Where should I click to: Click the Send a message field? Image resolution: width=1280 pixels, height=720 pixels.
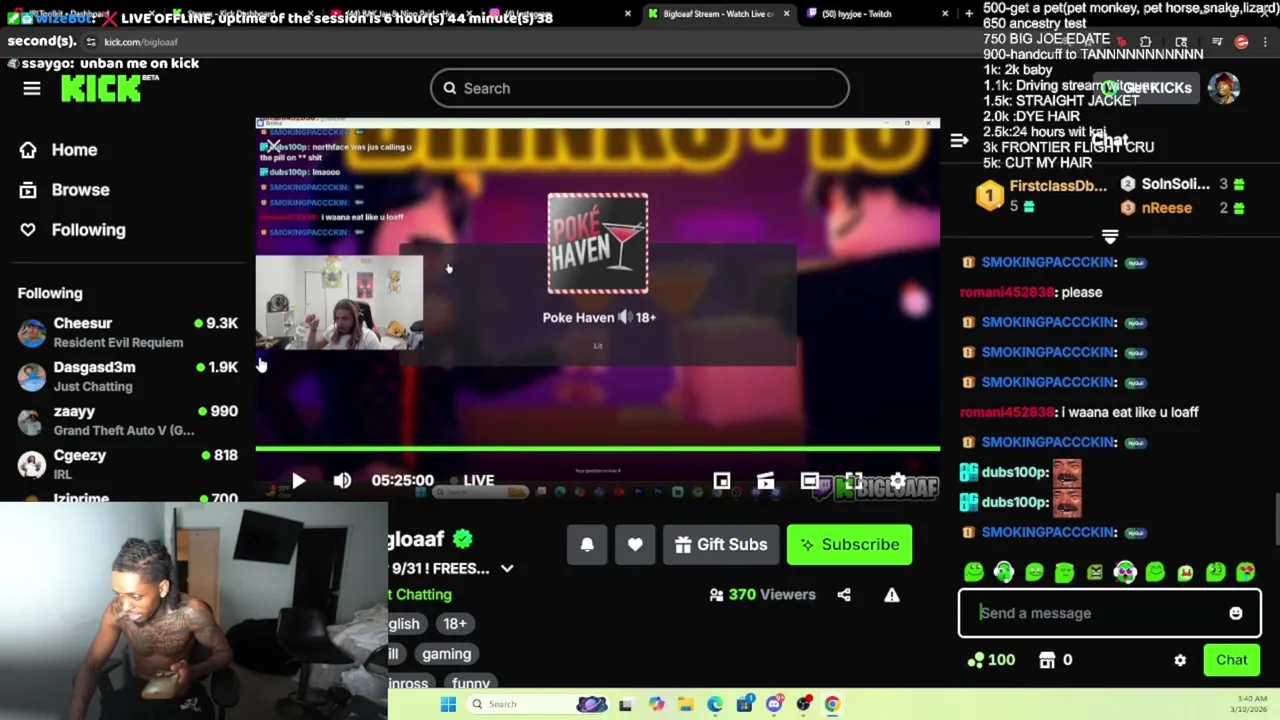(1100, 613)
